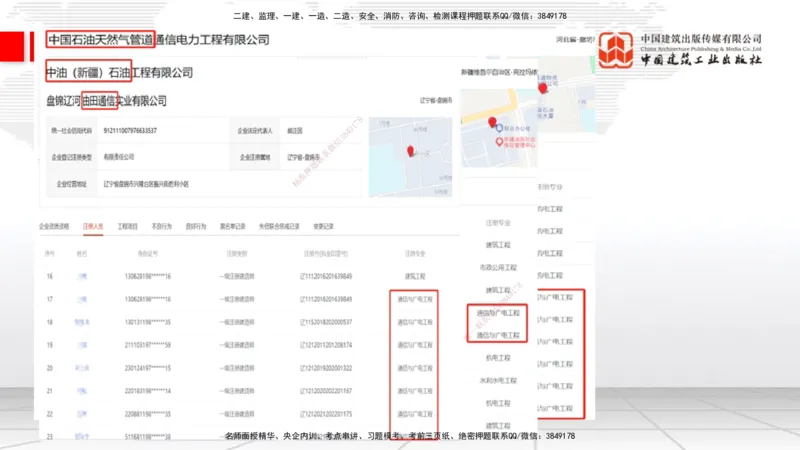Viewport: 800px width, 450px height.
Task: Click ID number 130131198******35 in row 18
Action: (x=147, y=322)
